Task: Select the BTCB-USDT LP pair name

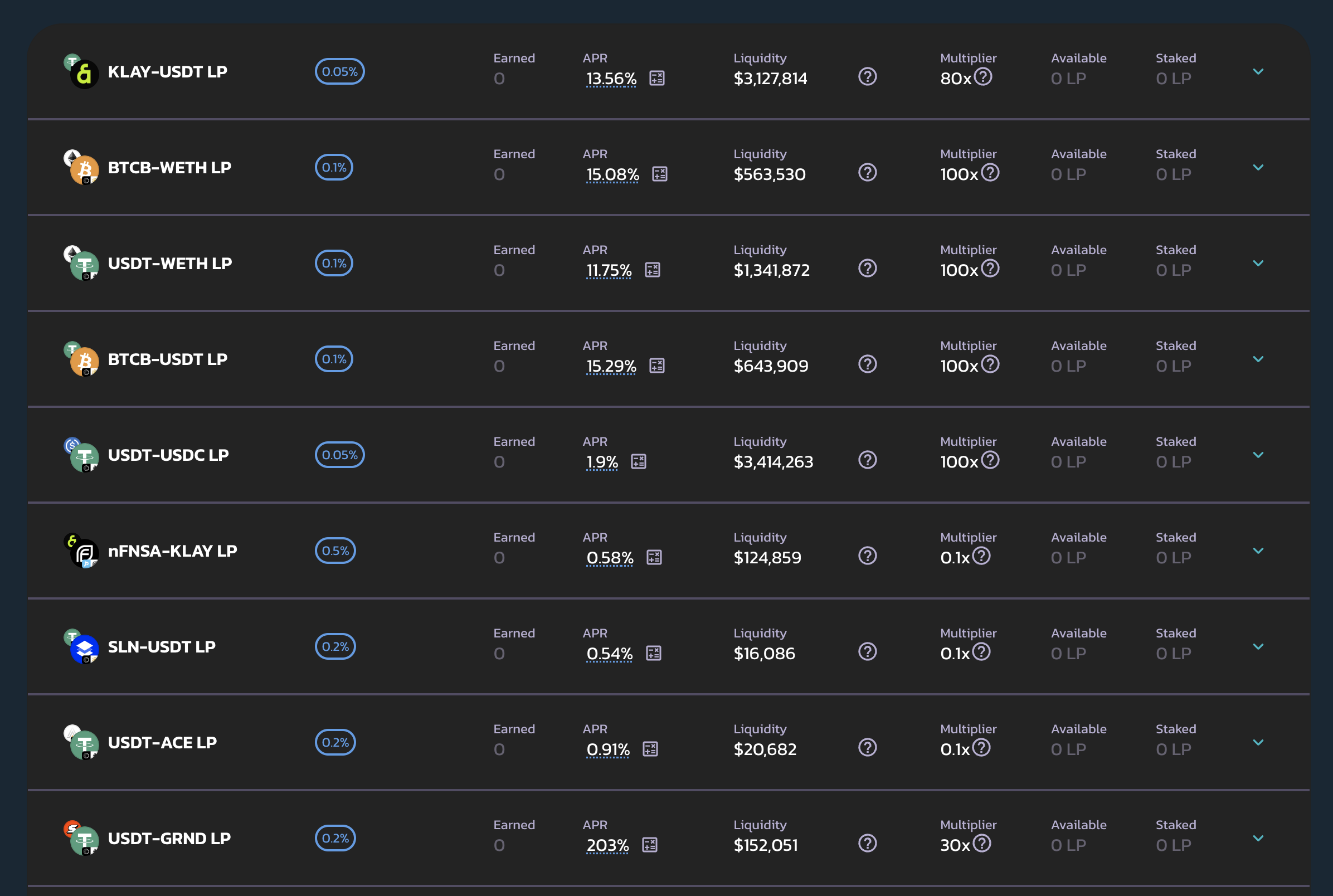Action: click(x=167, y=359)
